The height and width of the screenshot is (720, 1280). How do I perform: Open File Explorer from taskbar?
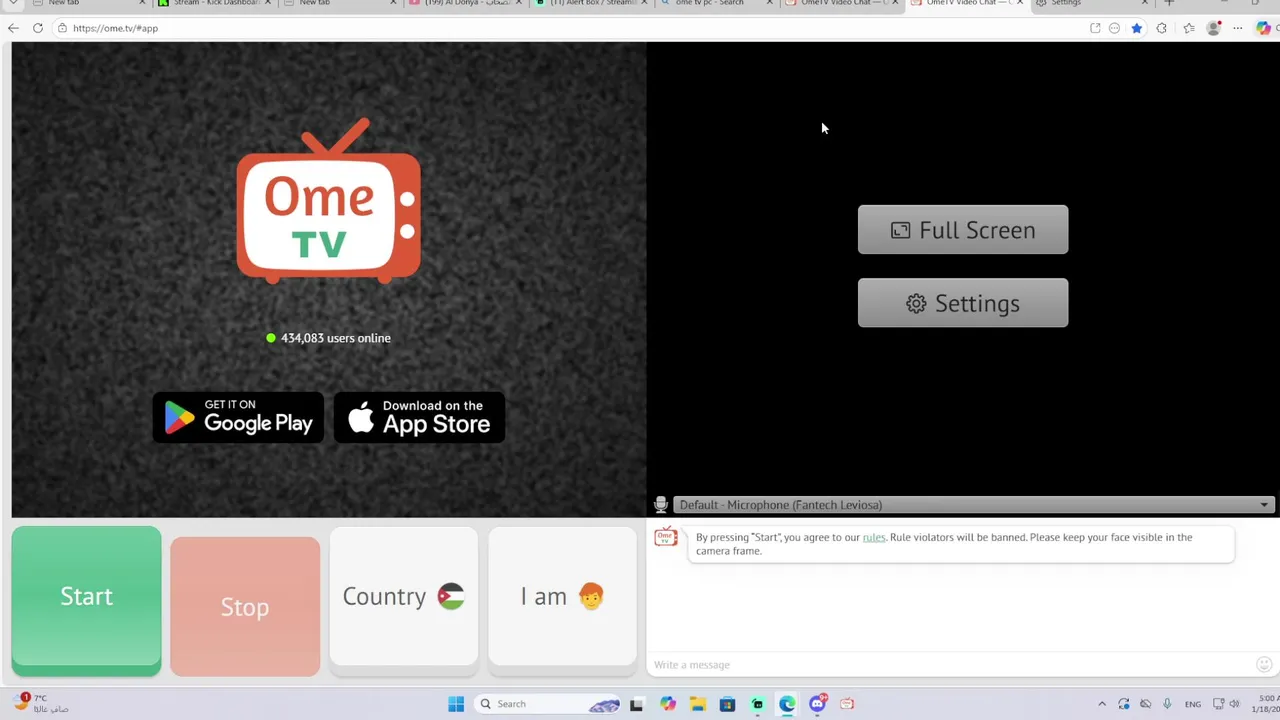tap(697, 704)
